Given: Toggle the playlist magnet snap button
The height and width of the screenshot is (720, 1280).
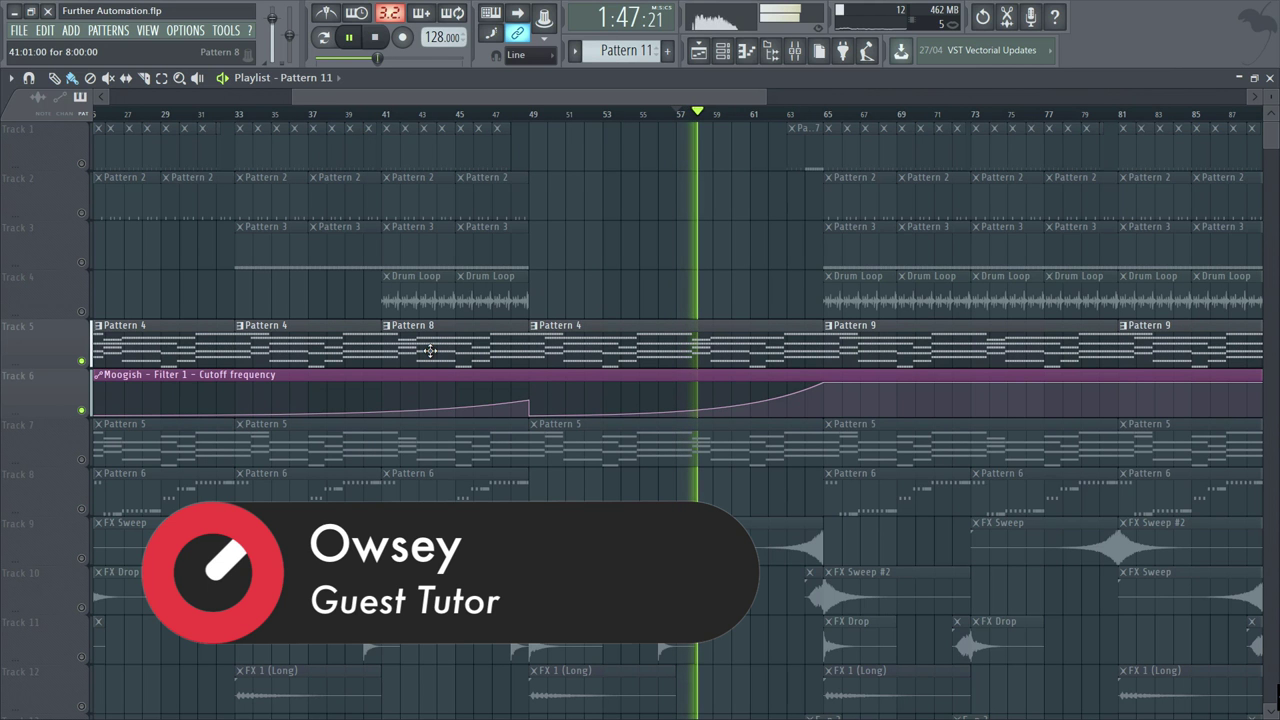Looking at the screenshot, I should point(29,78).
